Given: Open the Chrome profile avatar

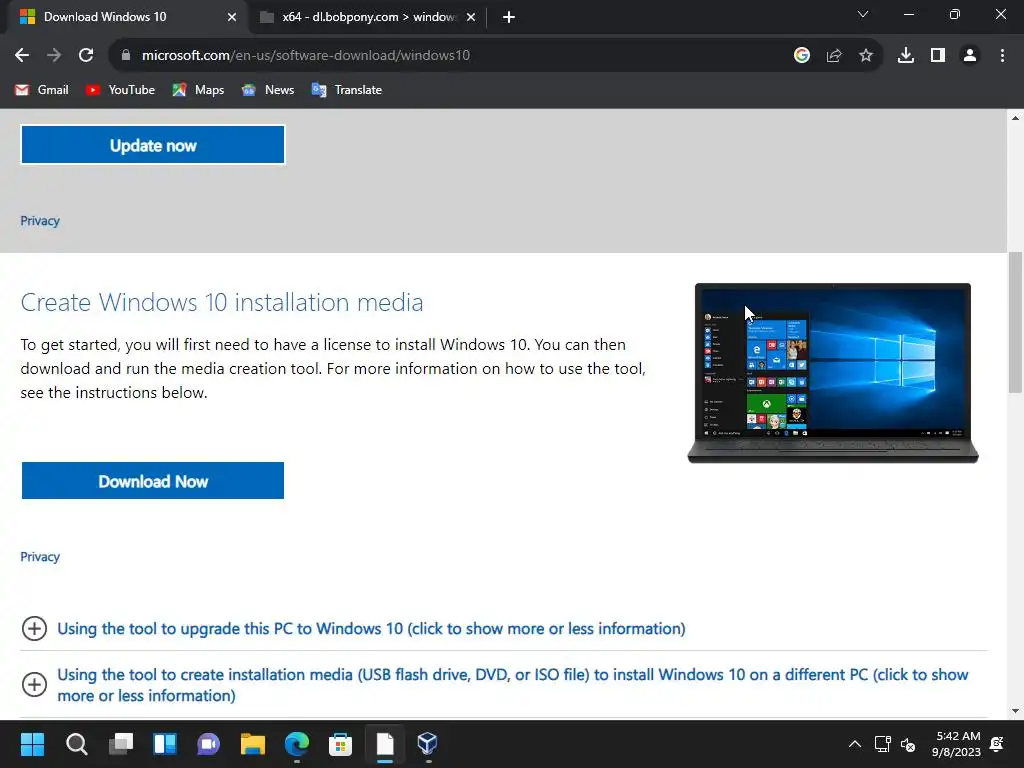Looking at the screenshot, I should [970, 56].
